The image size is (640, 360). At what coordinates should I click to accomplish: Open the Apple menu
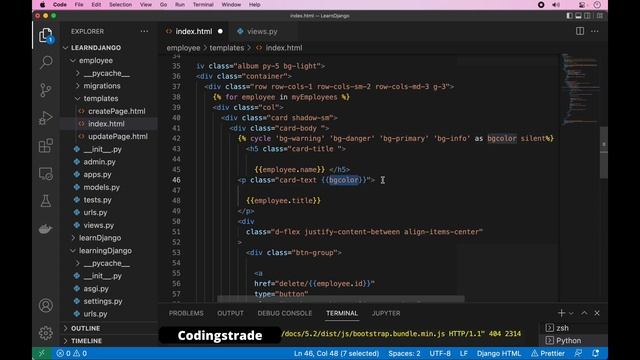42,5
